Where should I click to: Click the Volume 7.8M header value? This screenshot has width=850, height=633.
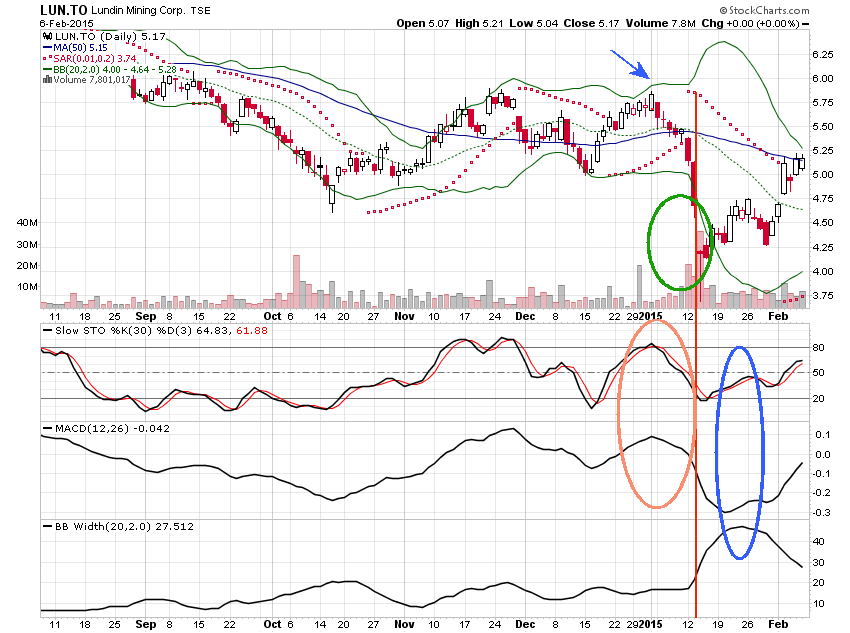point(660,23)
